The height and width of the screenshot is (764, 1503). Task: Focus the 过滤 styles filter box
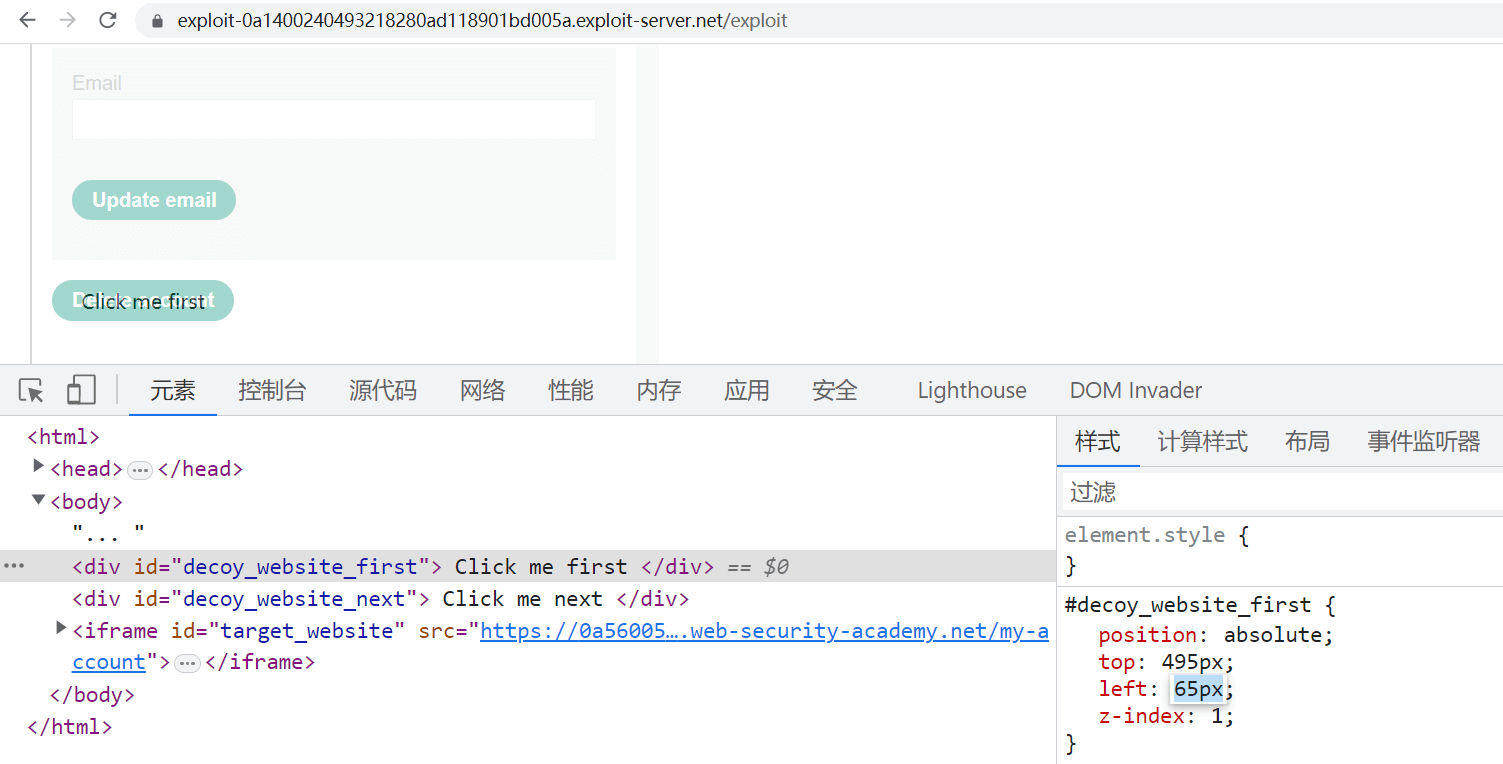tap(1280, 492)
